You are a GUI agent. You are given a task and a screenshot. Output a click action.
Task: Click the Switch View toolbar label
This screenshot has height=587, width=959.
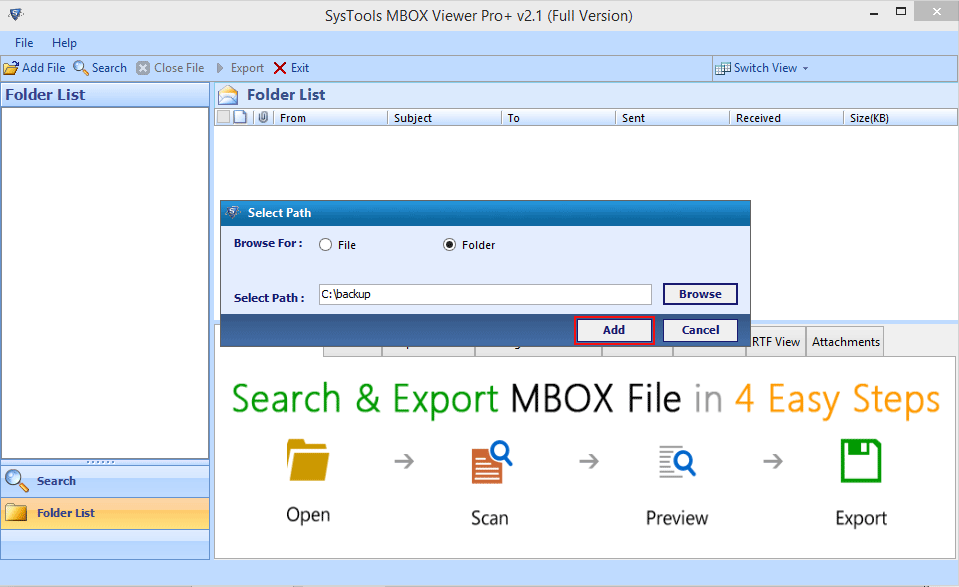(765, 68)
